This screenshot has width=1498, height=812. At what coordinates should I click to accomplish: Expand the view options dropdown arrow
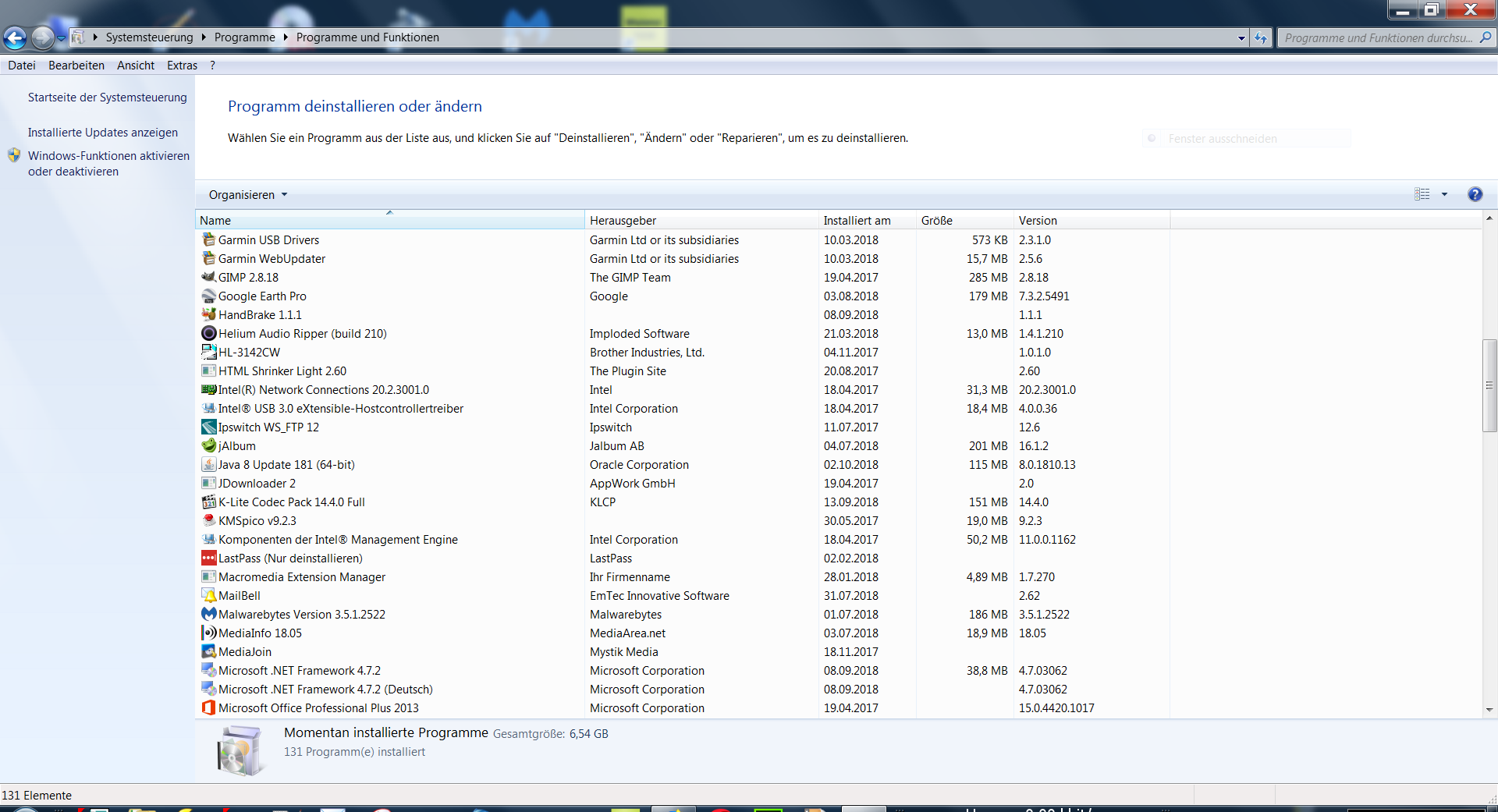(x=1444, y=194)
